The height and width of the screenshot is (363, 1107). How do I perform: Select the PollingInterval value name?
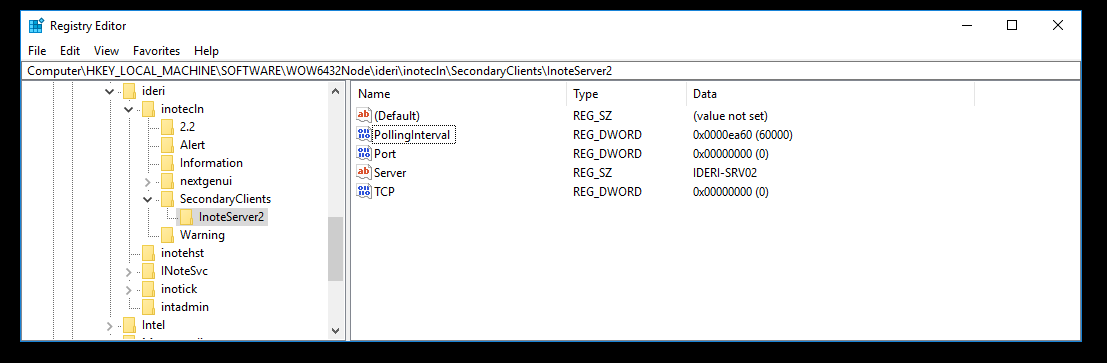click(x=412, y=134)
